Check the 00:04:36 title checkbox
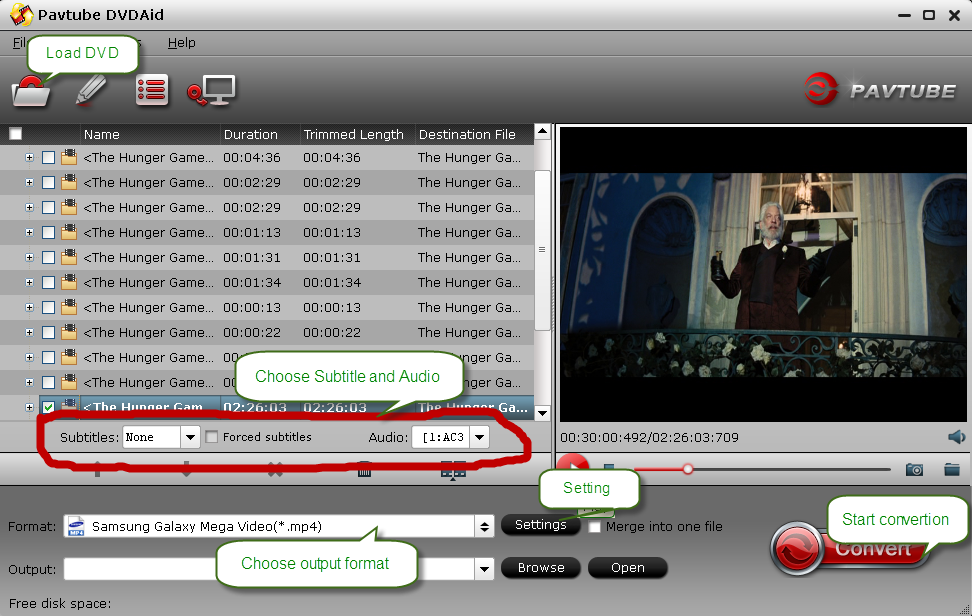Viewport: 972px width, 616px height. [48, 157]
